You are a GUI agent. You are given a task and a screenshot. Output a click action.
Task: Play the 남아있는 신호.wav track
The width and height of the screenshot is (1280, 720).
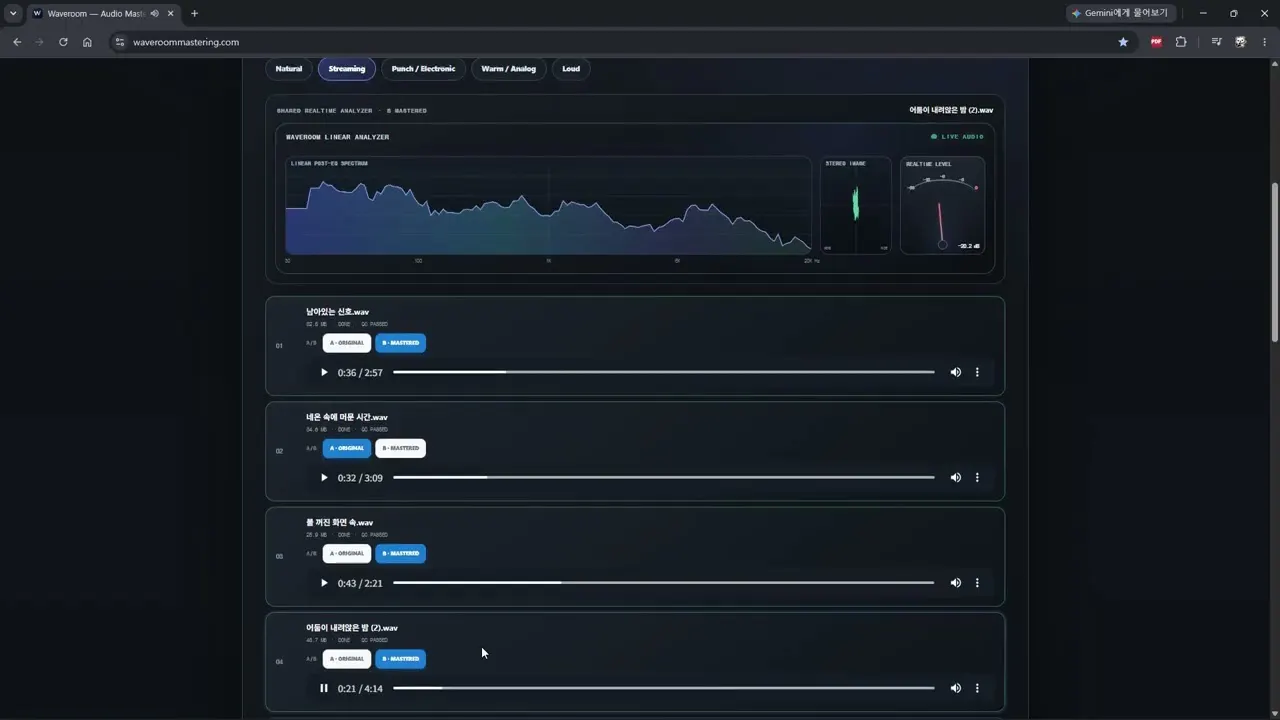pos(324,372)
